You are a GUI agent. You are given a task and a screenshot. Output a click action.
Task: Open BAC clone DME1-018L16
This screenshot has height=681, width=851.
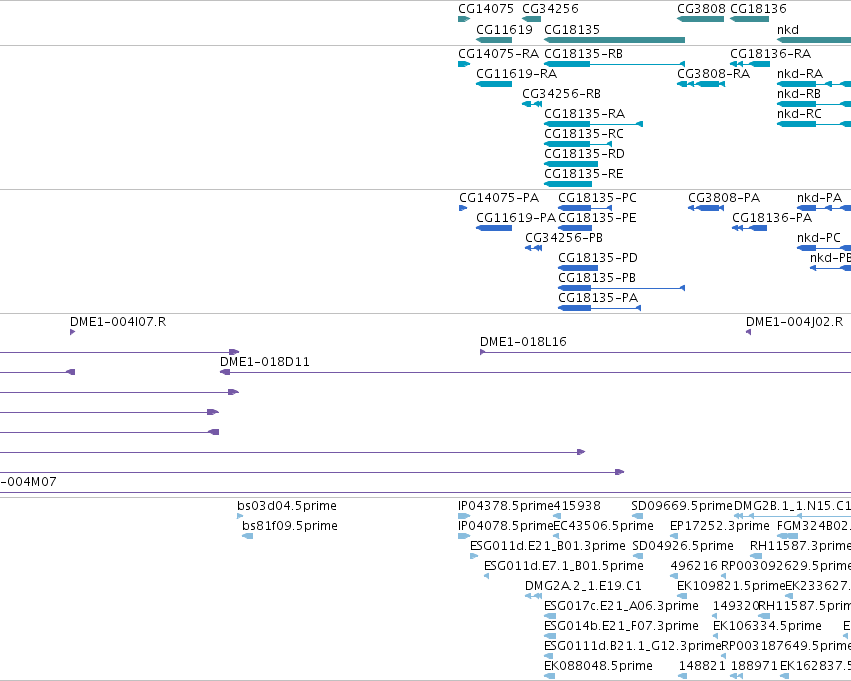[523, 342]
